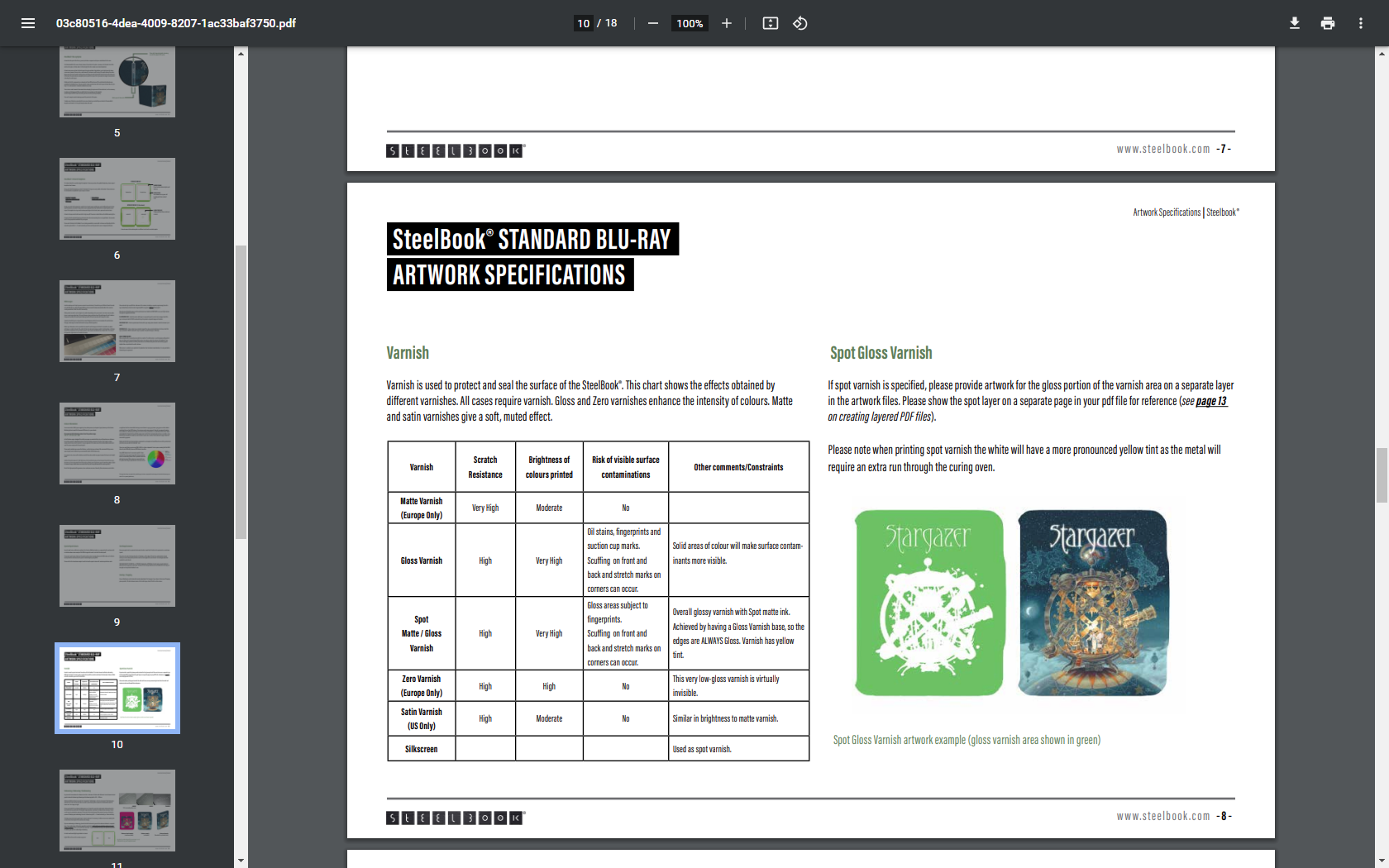Click document scrollbar up arrow
Screen dimensions: 1389x868
point(1382,53)
